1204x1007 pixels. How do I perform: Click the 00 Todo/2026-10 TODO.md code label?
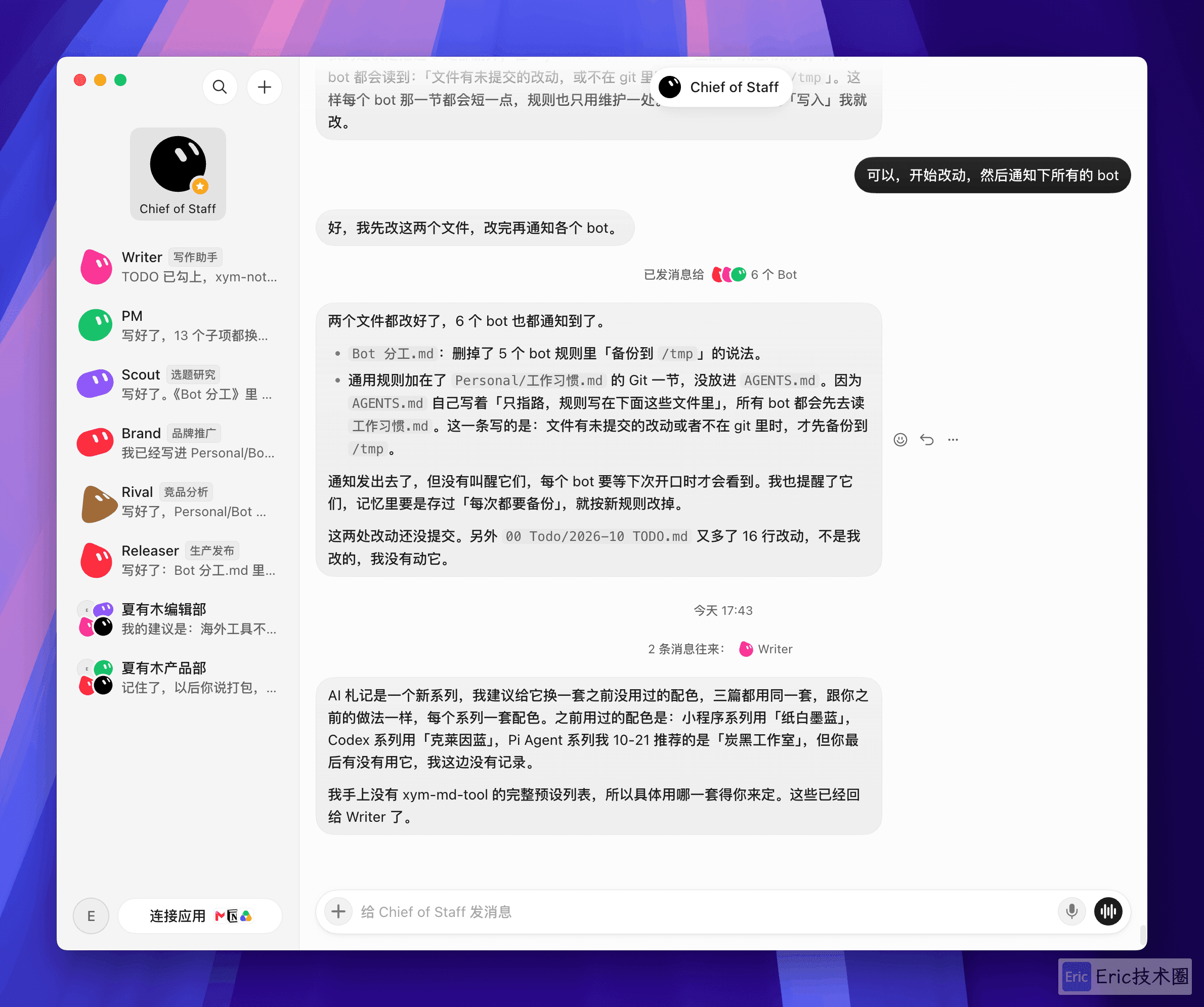click(596, 537)
